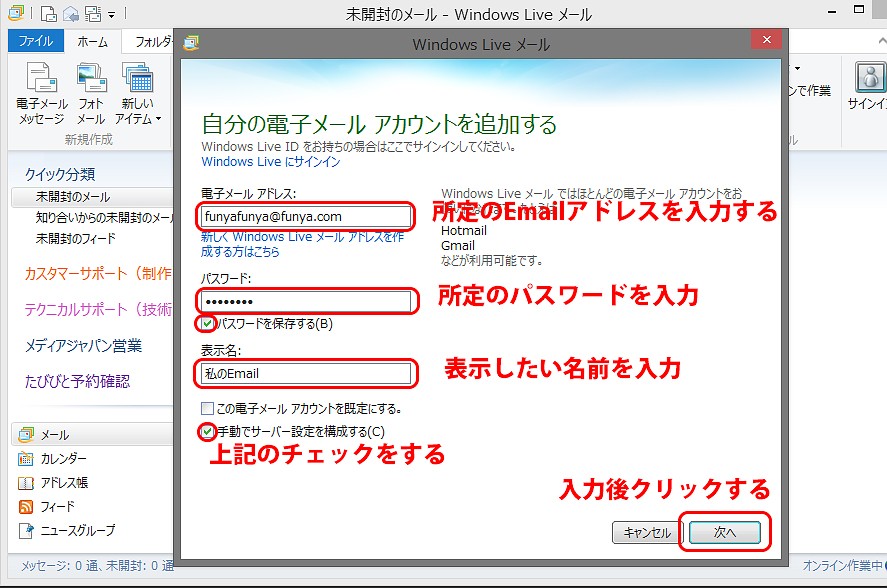Click the オンライン作業中 status text
The width and height of the screenshot is (887, 588).
coord(843,565)
